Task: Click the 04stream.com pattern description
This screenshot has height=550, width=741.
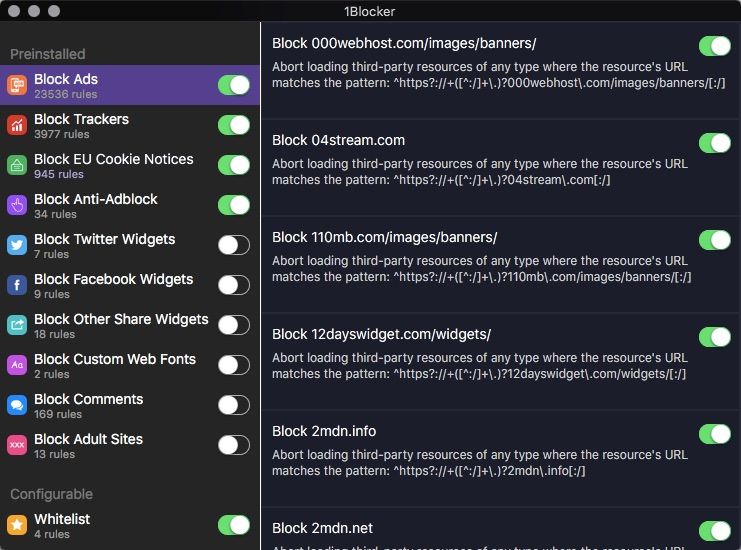Action: coord(480,172)
